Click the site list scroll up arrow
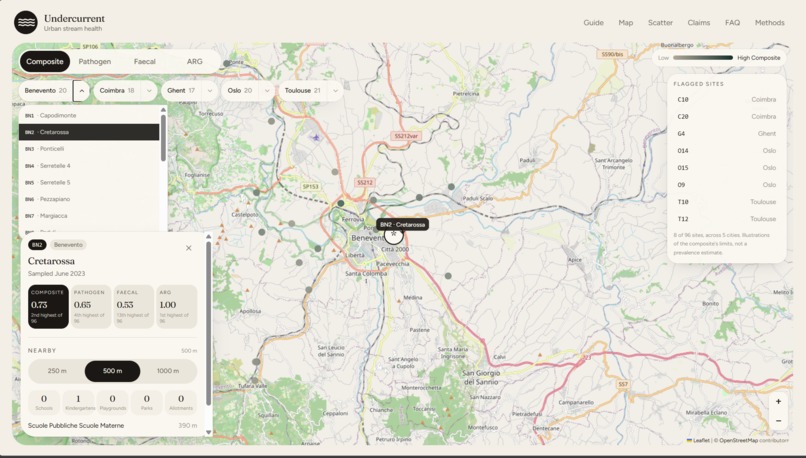Viewport: 806px width, 458px height. (163, 109)
